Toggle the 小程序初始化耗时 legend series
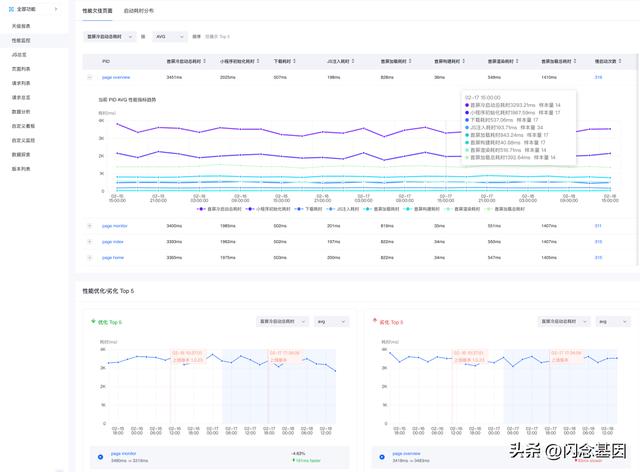 click(268, 209)
